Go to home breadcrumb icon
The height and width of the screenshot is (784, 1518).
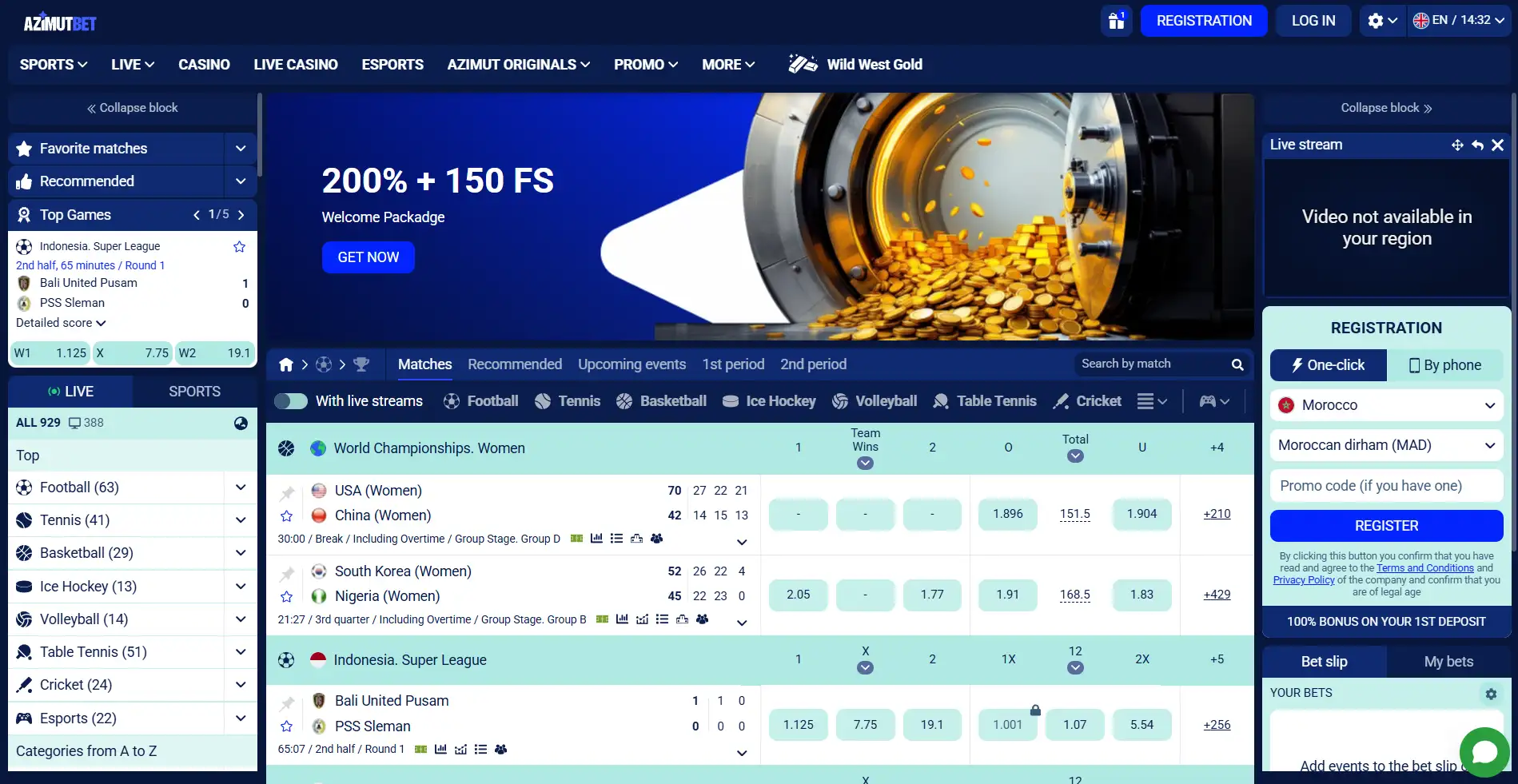pyautogui.click(x=286, y=364)
